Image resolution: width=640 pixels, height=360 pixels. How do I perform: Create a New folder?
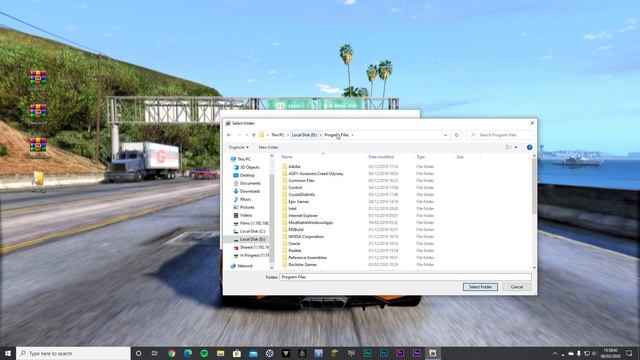coord(268,147)
